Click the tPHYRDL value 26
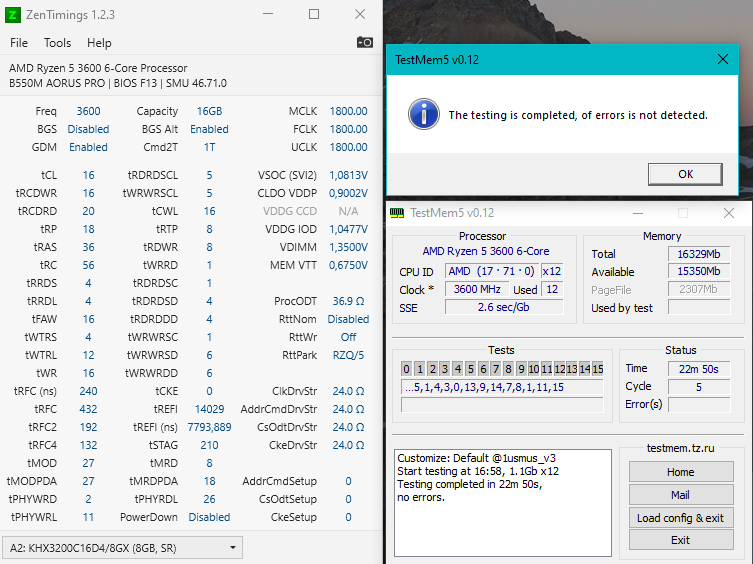 pyautogui.click(x=209, y=499)
